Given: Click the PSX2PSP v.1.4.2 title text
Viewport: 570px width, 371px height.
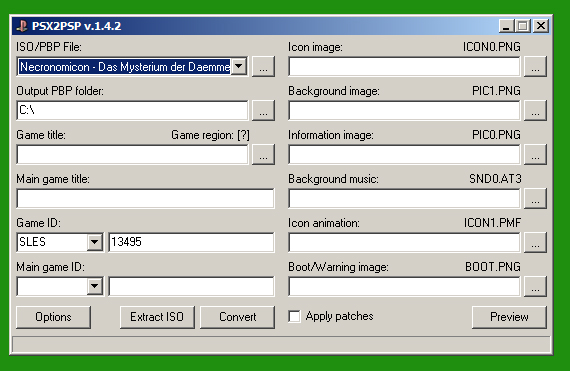Looking at the screenshot, I should pyautogui.click(x=76, y=26).
